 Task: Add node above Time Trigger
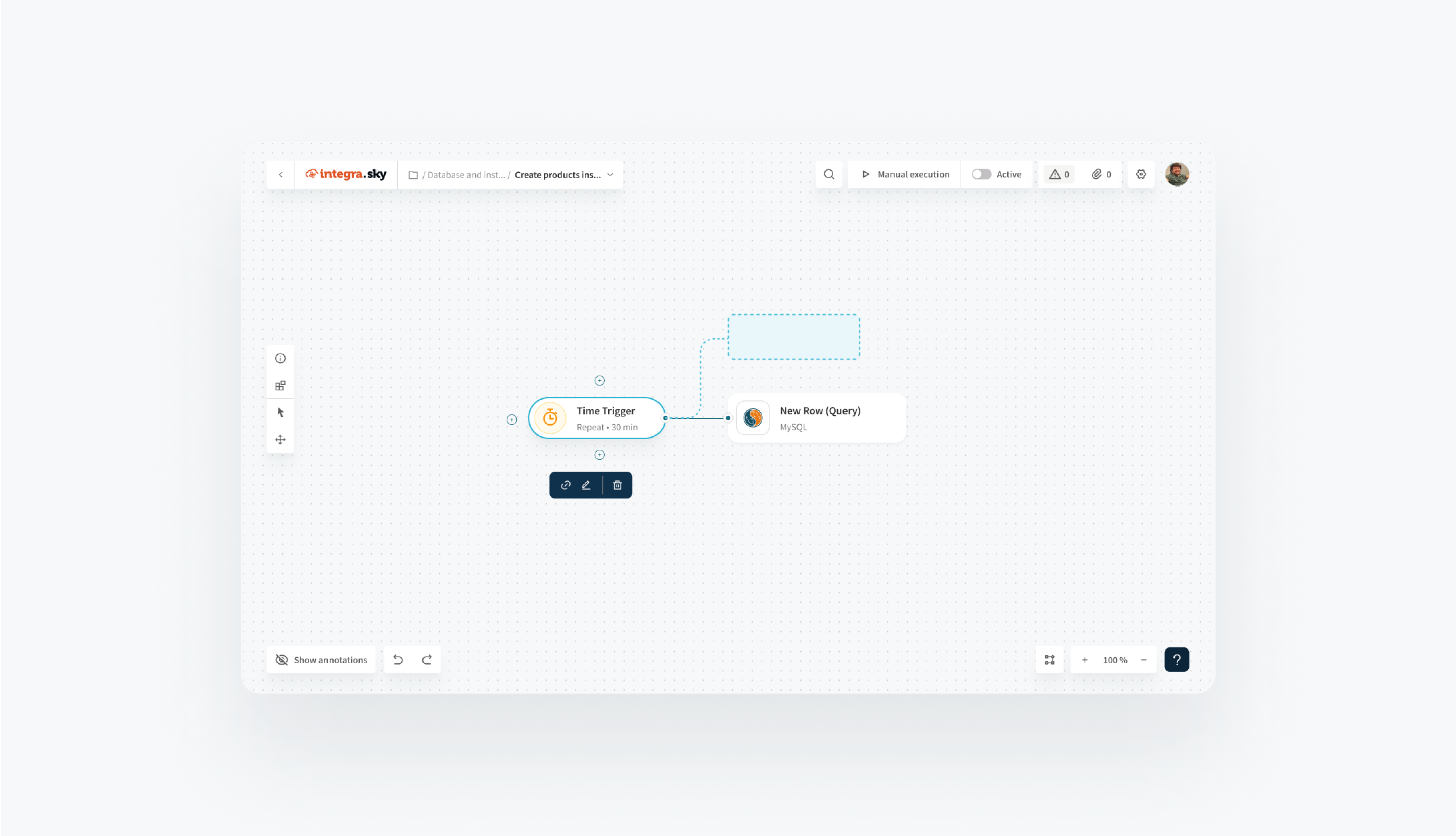tap(599, 381)
